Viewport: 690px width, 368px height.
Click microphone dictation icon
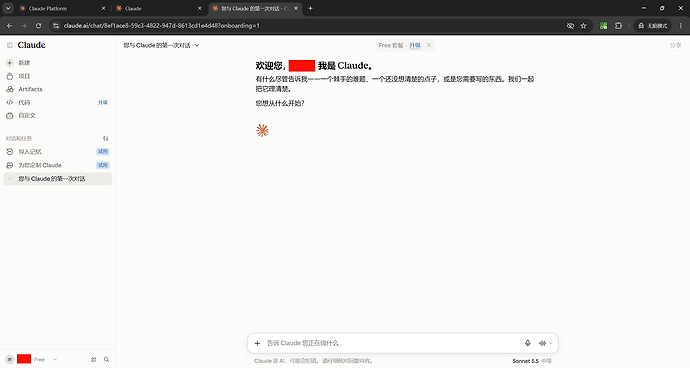(528, 343)
